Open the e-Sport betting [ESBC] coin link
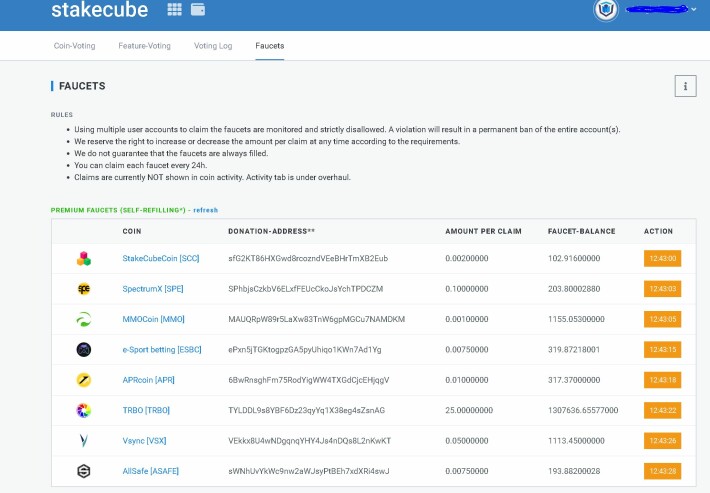 (x=162, y=349)
